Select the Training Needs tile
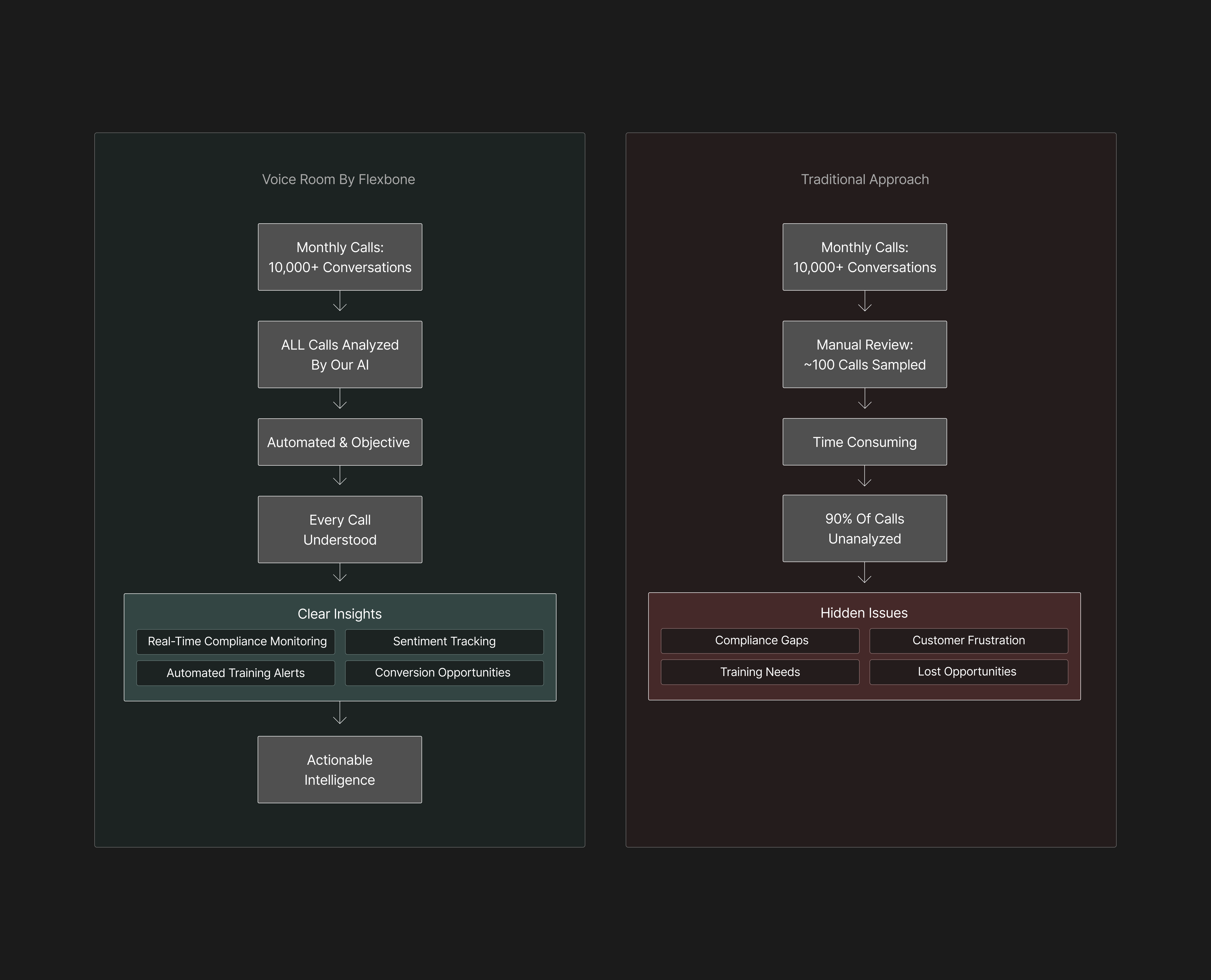This screenshot has height=980, width=1211. click(761, 672)
